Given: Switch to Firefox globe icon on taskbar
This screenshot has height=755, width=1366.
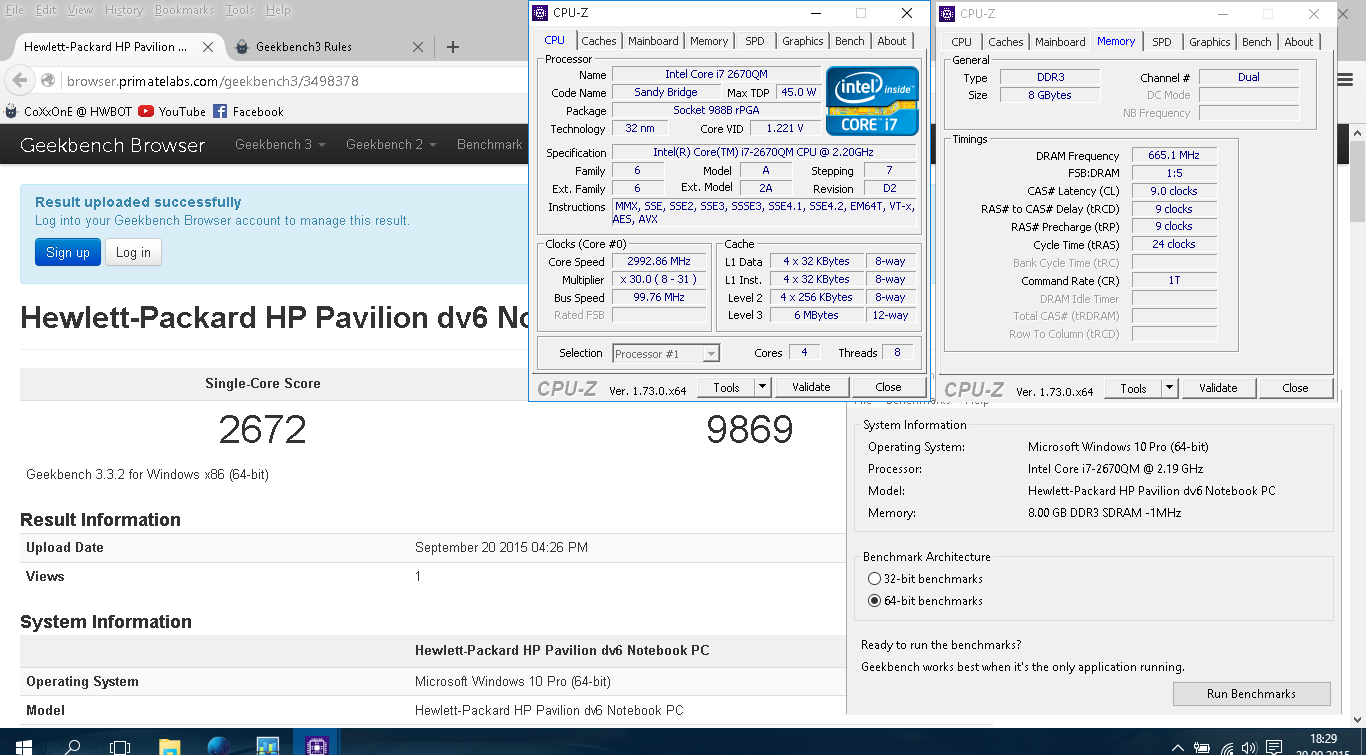Looking at the screenshot, I should point(219,746).
